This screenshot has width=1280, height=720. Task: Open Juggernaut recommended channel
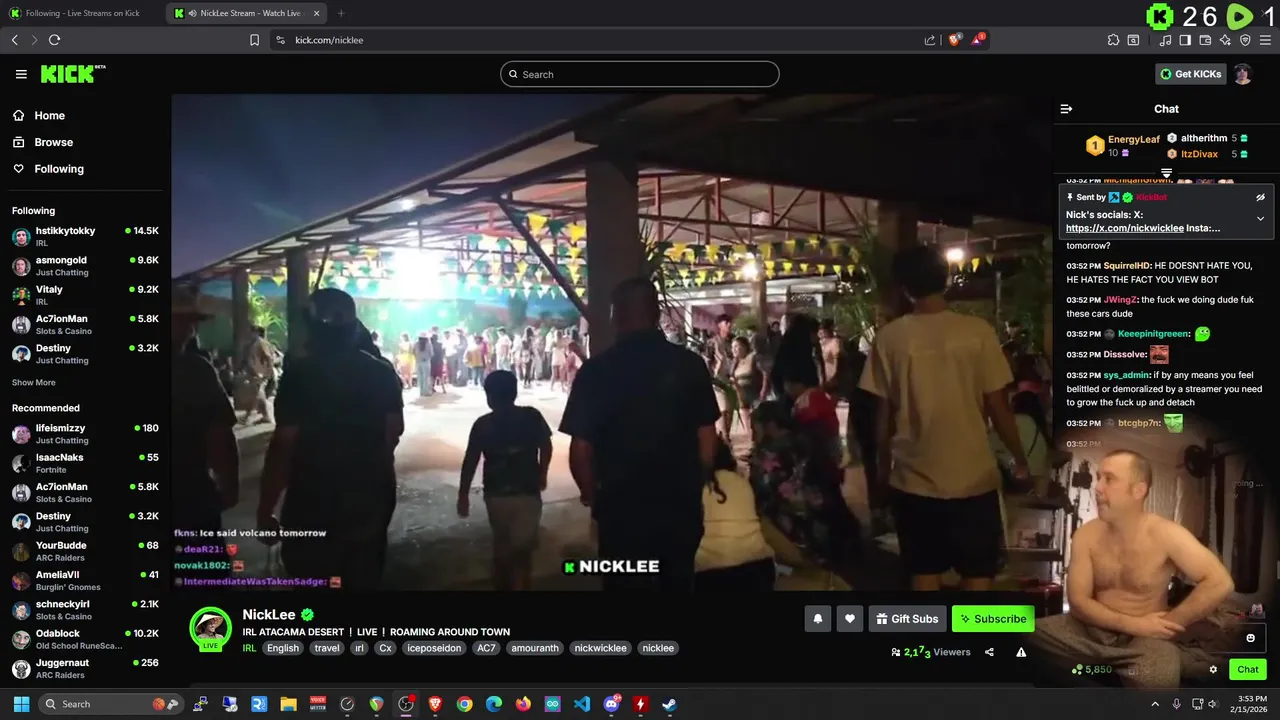[85, 668]
